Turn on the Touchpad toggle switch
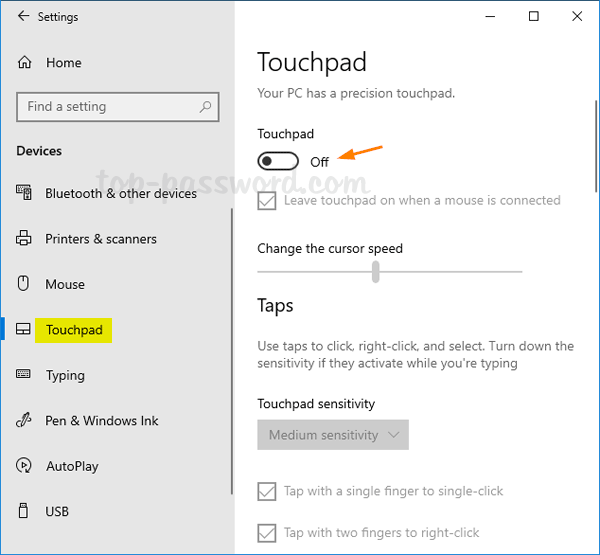Image resolution: width=600 pixels, height=555 pixels. 278,161
